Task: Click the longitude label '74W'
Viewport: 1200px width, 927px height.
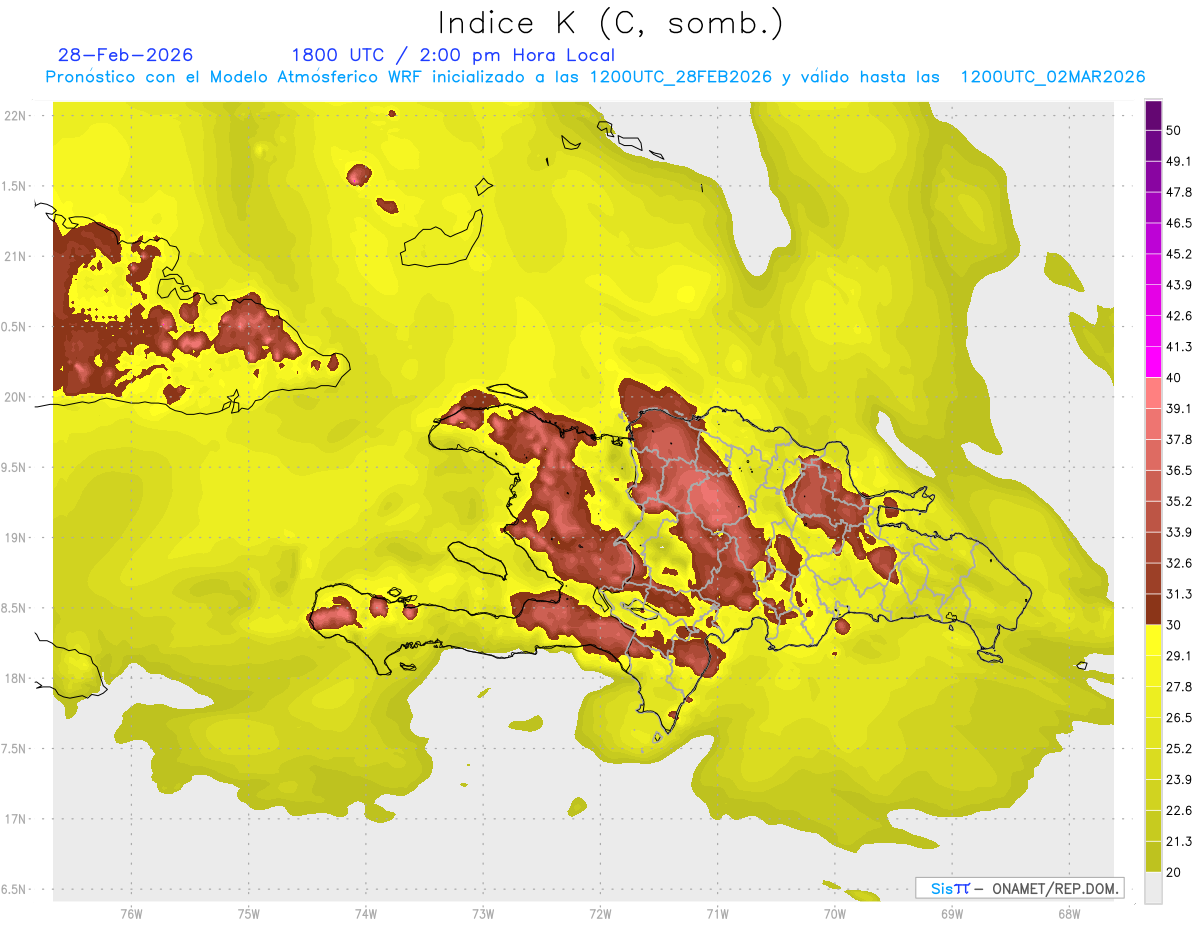Action: click(365, 913)
